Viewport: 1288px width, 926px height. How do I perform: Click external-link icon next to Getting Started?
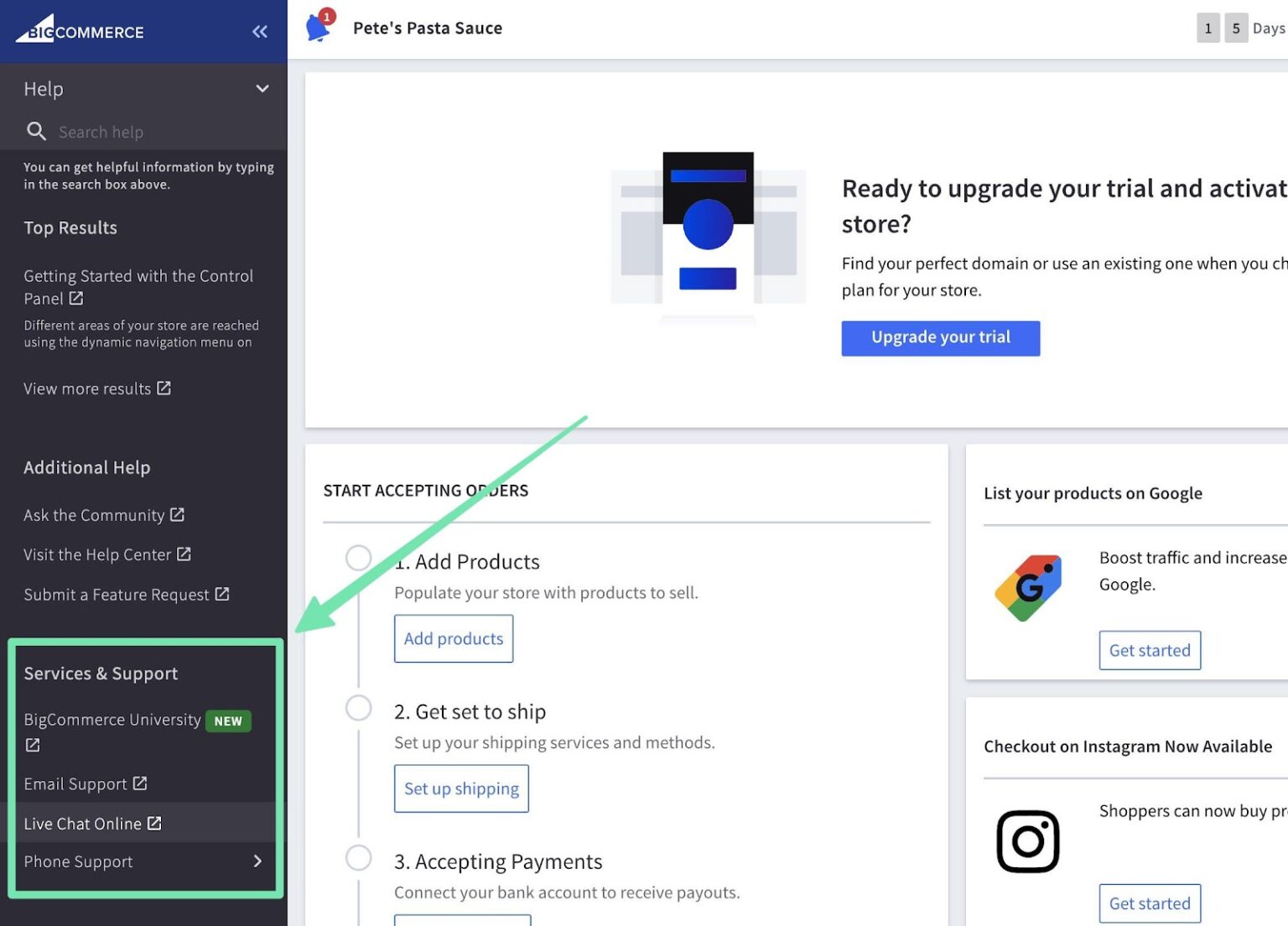point(76,298)
